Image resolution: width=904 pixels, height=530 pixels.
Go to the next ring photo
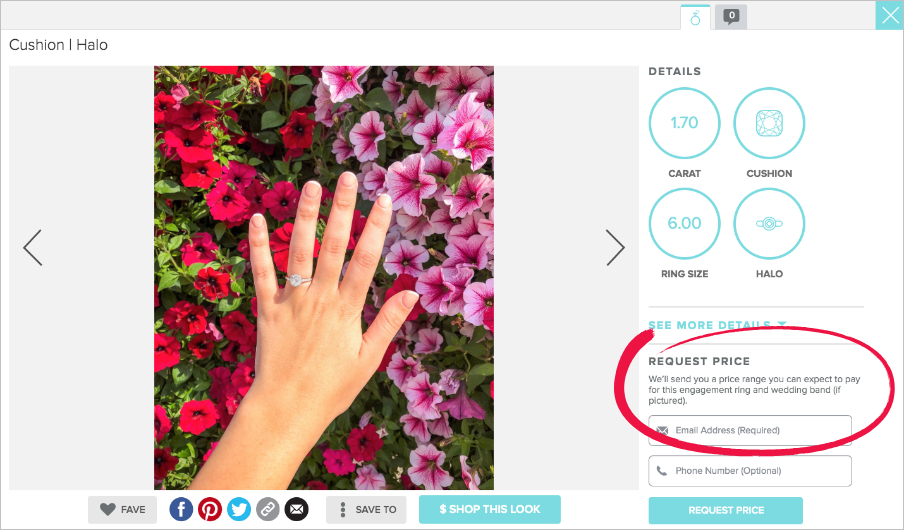click(x=615, y=247)
